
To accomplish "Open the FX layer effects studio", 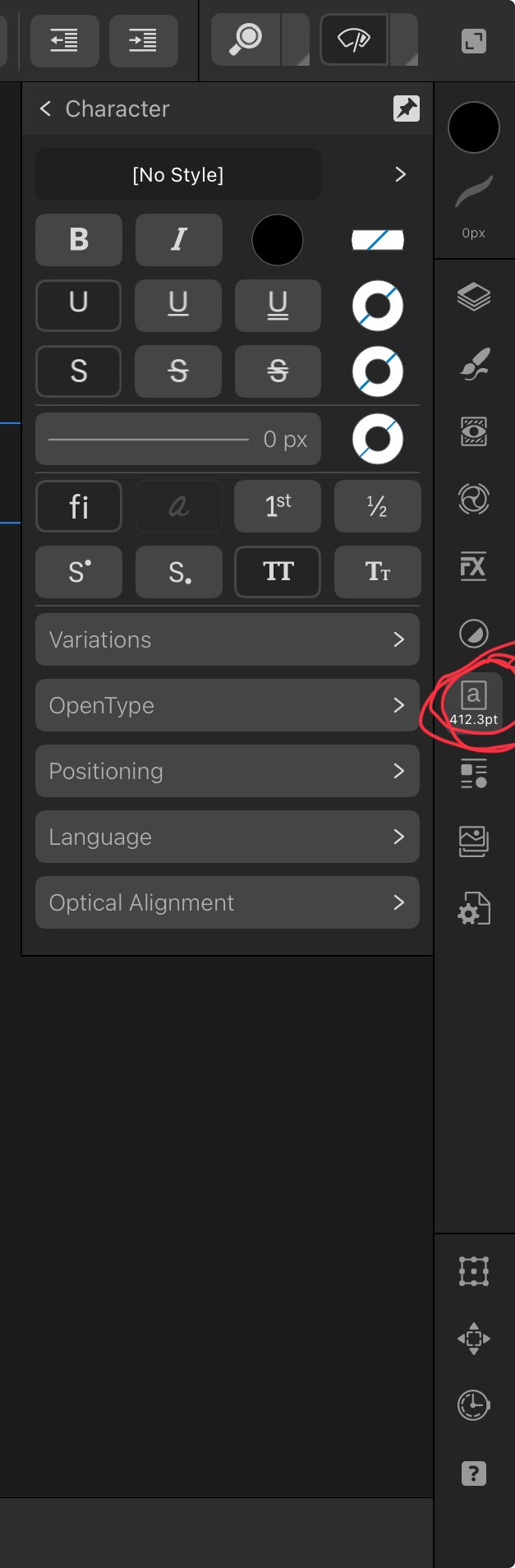I will [x=474, y=566].
